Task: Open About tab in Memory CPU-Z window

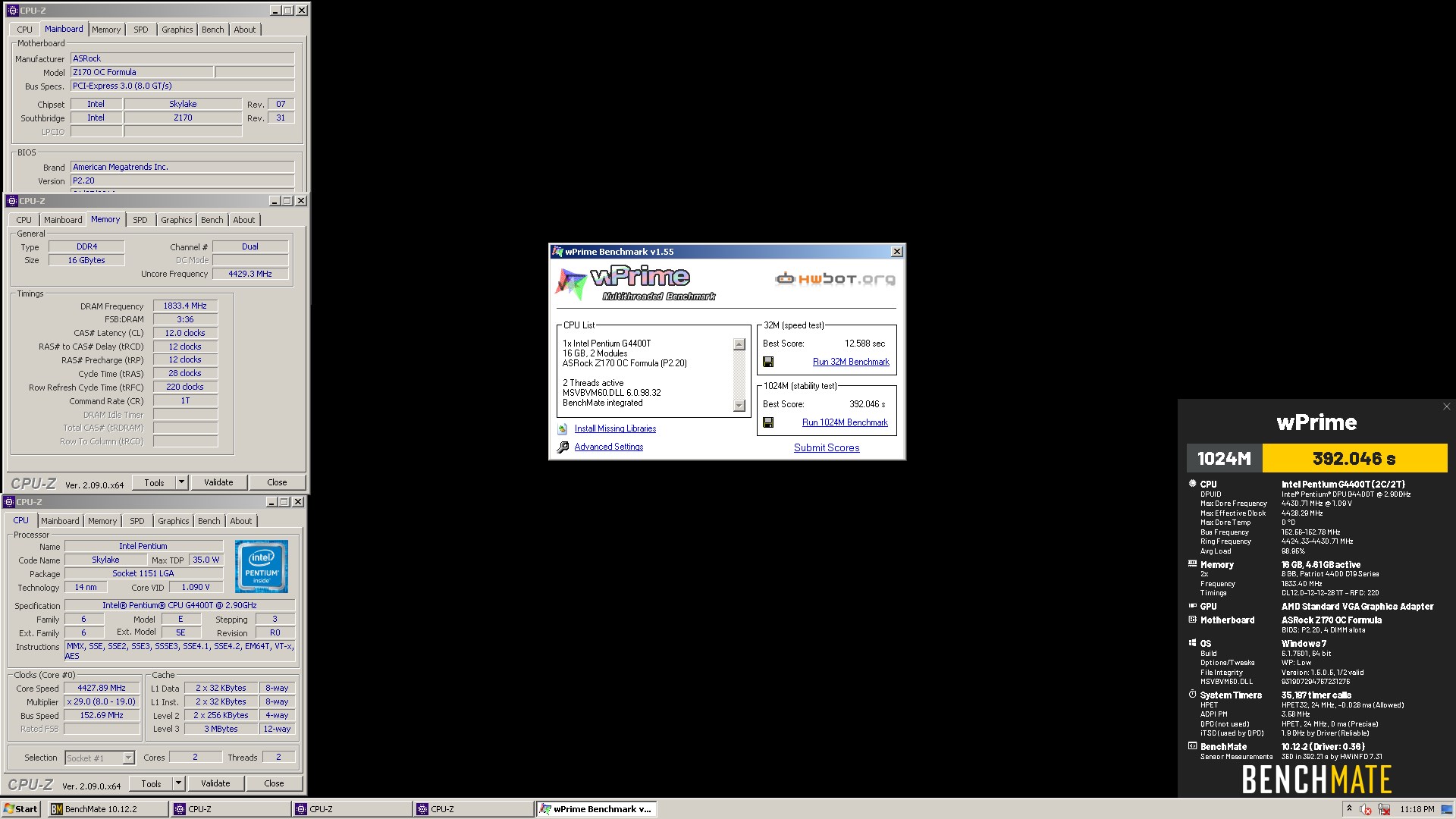Action: point(244,220)
